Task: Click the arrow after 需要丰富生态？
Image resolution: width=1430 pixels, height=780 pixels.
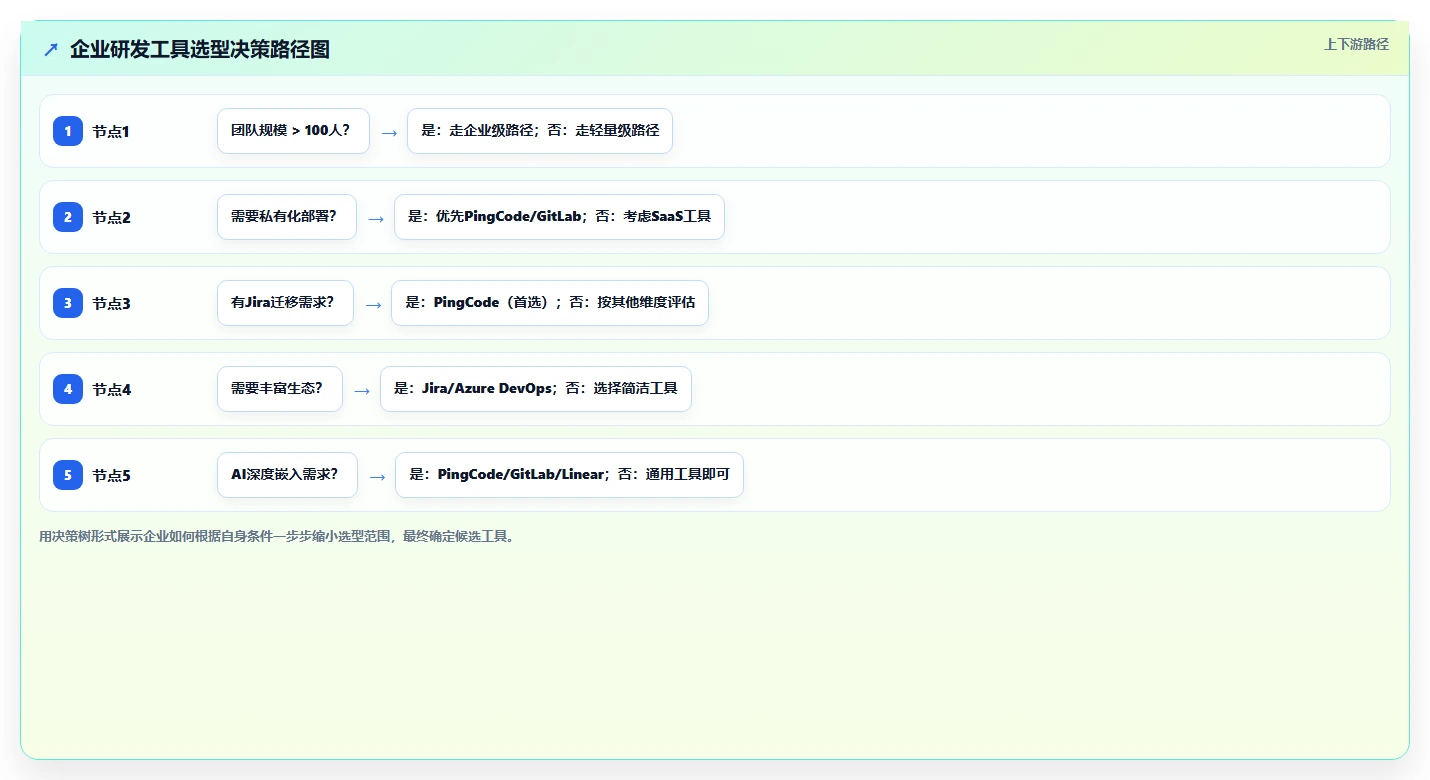Action: coord(362,390)
